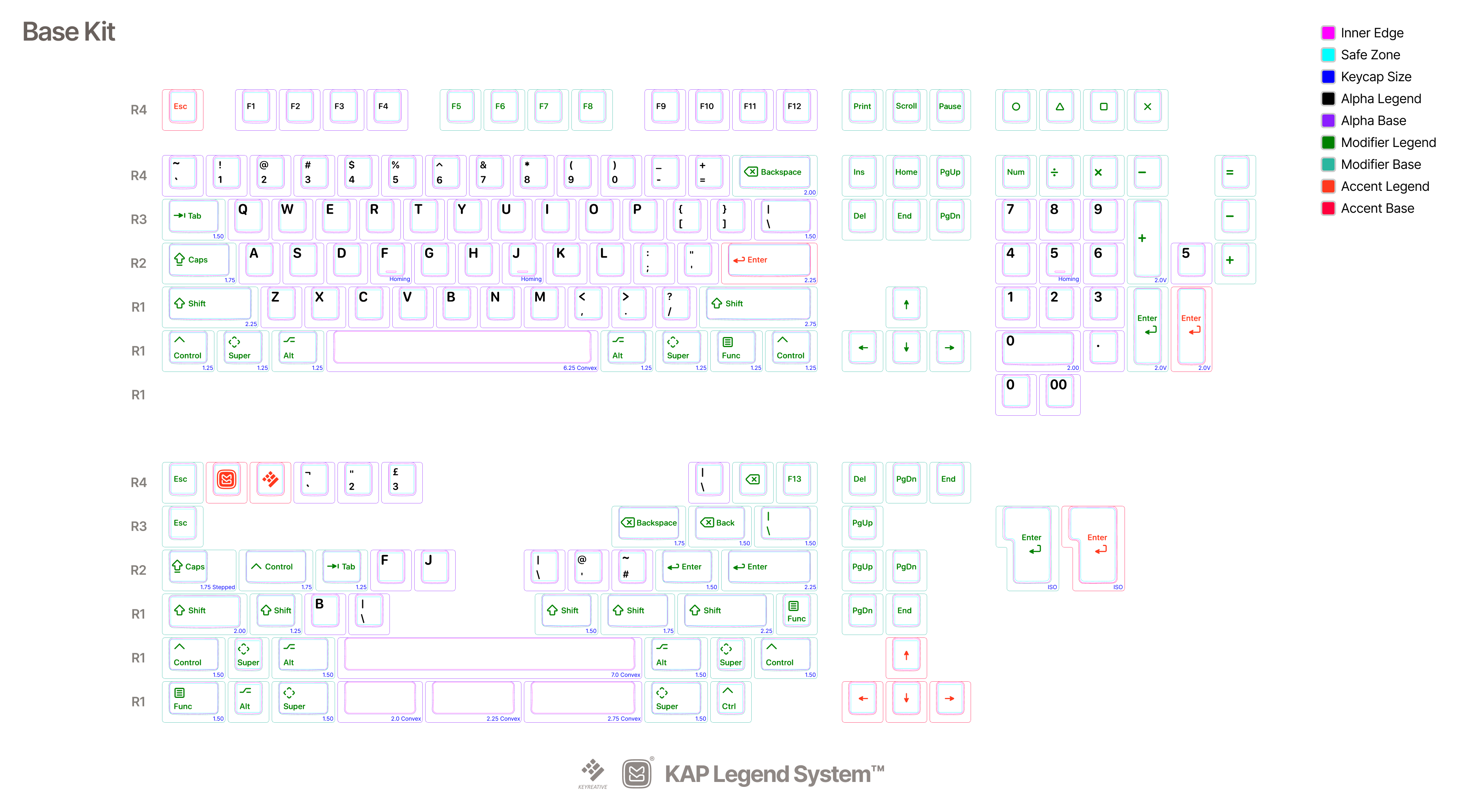Click the Inner Edge magenta swatch
The image size is (1462, 812).
point(1328,33)
